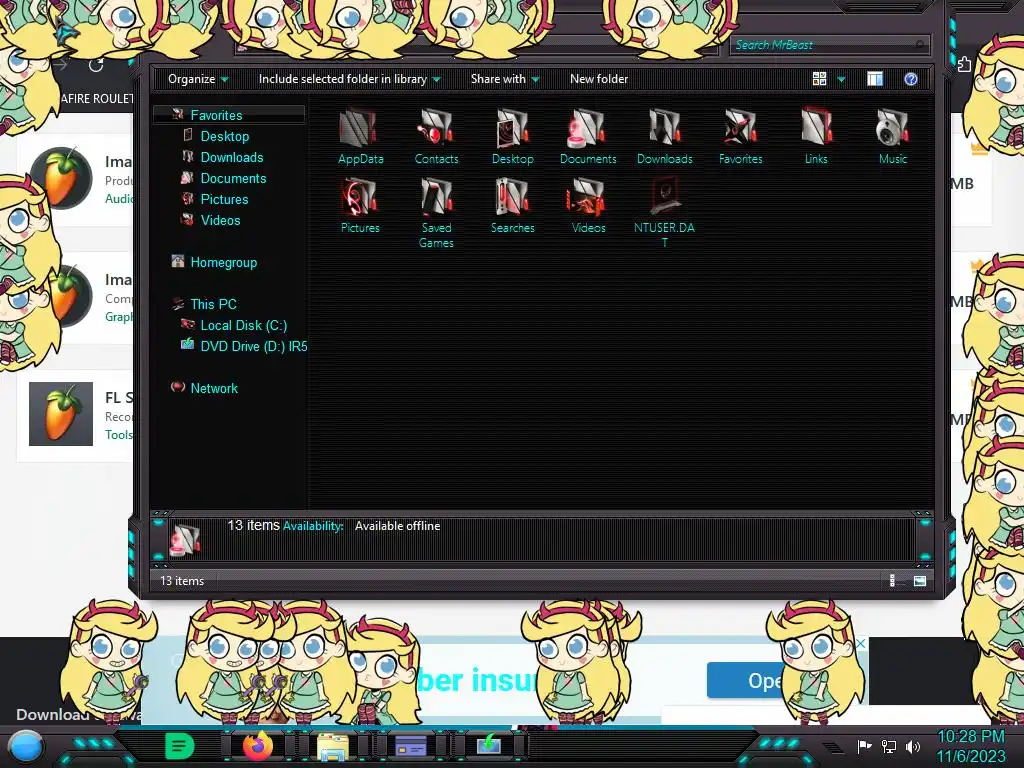The height and width of the screenshot is (768, 1024).
Task: Open Homegroup in the navigation pane
Action: tap(223, 263)
